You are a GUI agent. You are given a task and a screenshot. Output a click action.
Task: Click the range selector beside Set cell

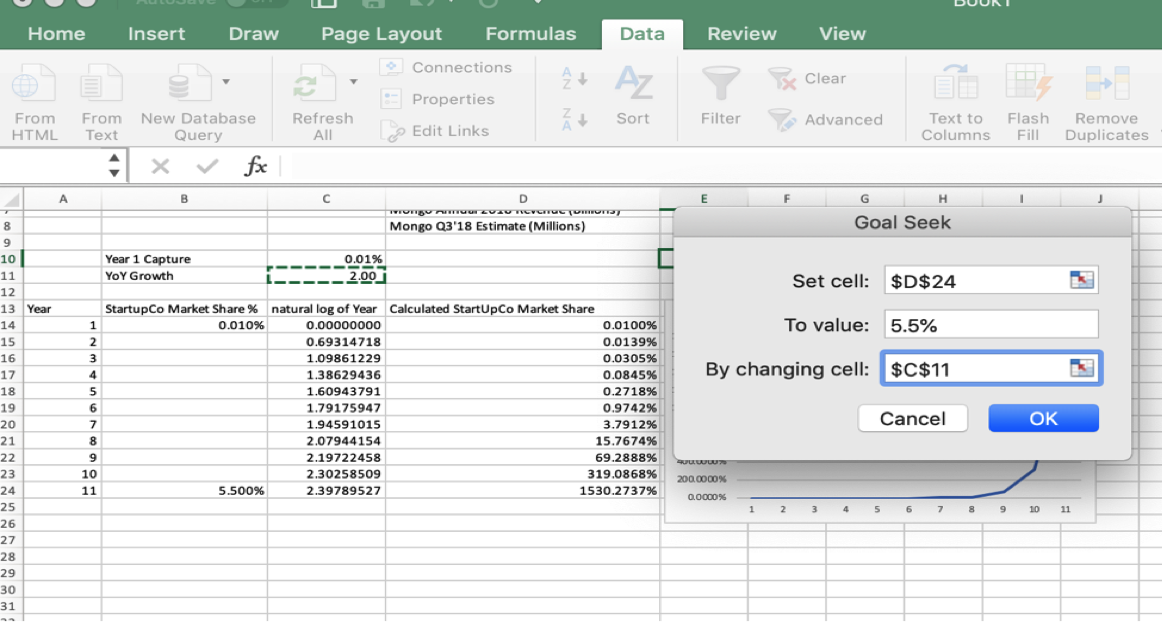click(x=1083, y=280)
